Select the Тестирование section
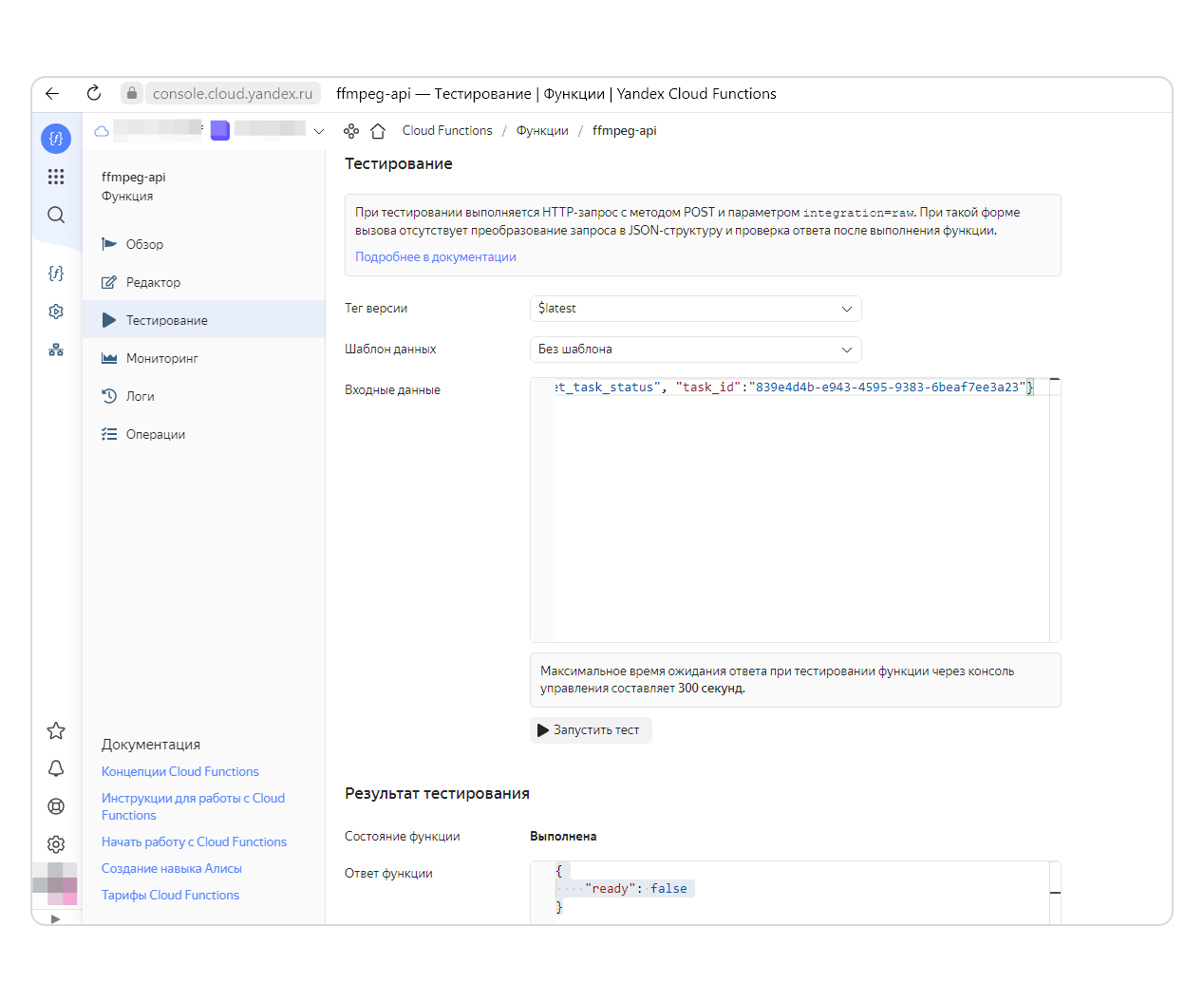 tap(203, 320)
